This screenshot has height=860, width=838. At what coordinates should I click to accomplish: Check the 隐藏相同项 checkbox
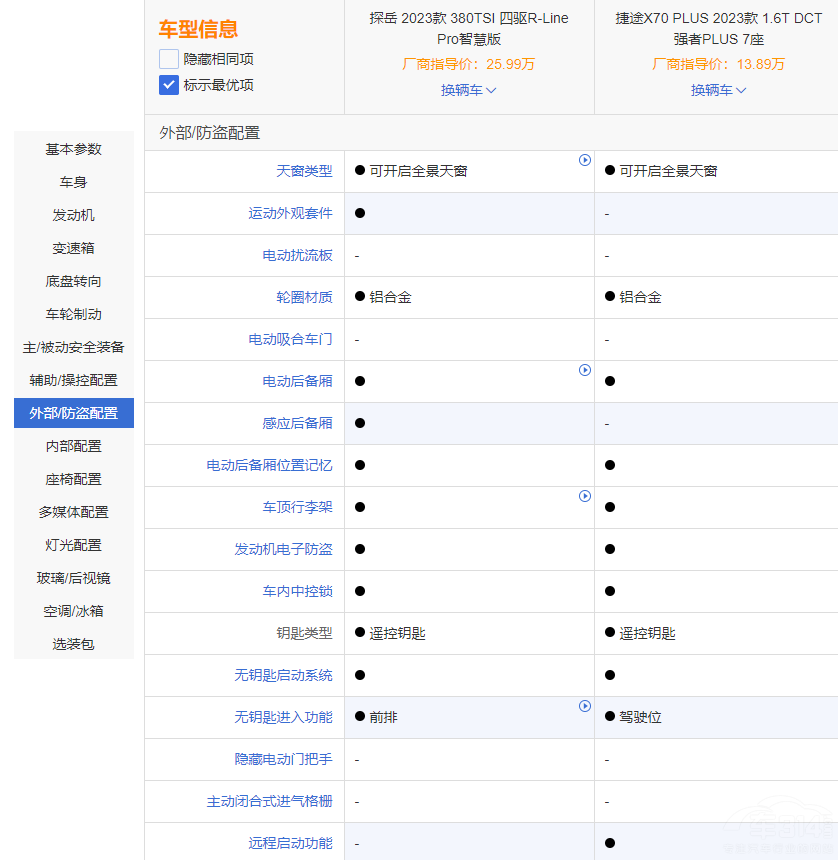point(169,59)
